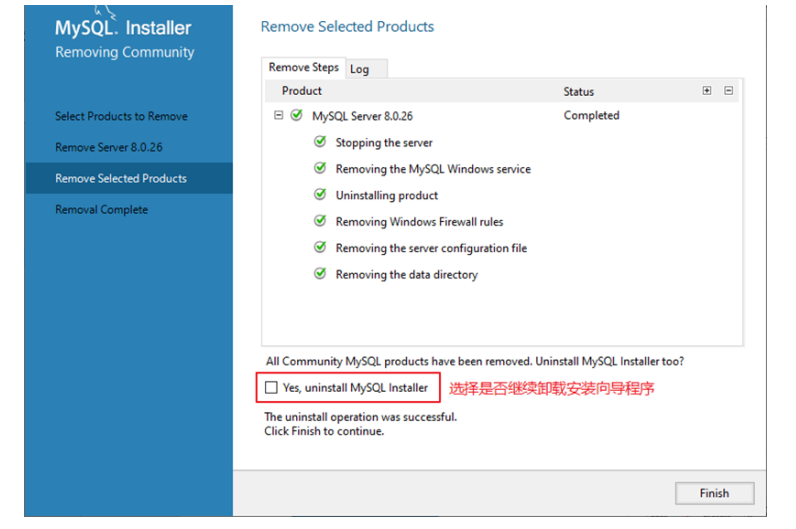Click check icon for Uninstalling product
Viewport: 796px width, 529px height.
[320, 194]
